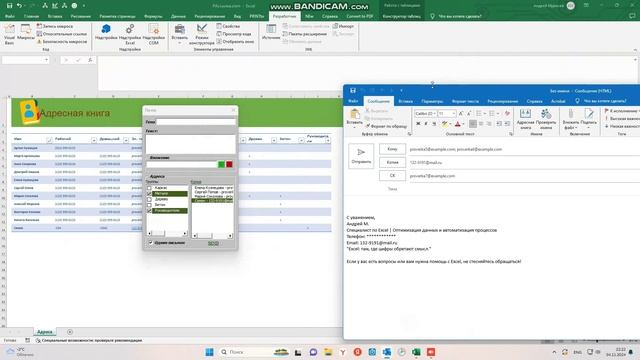Close the mail form dialog
Screen dimensions: 640x360
point(233,110)
